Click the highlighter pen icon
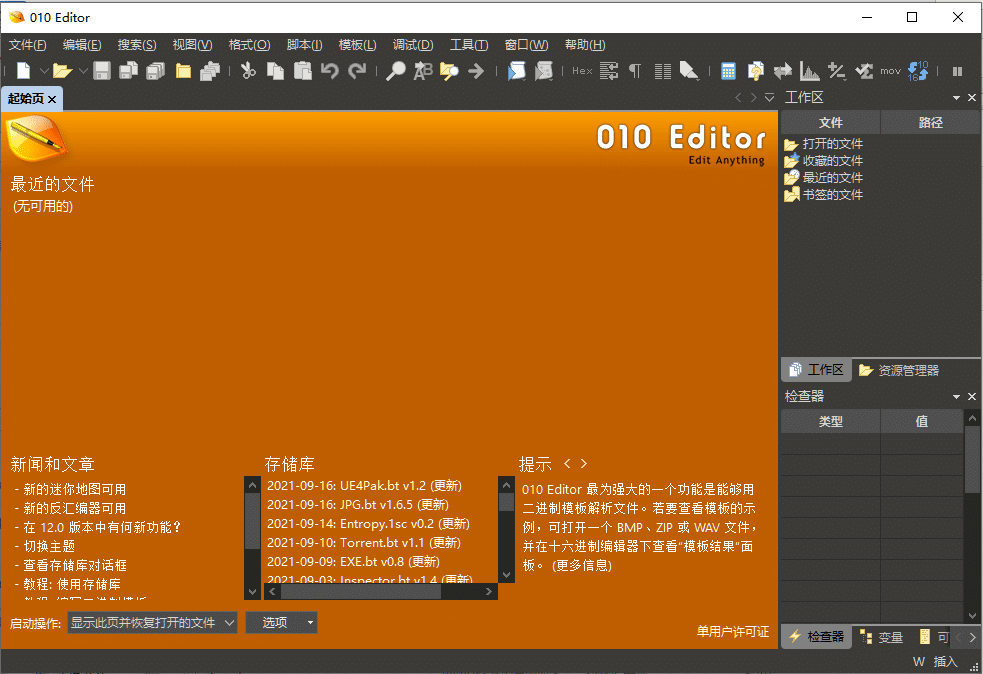Screen dimensions: 983x674 pos(689,71)
